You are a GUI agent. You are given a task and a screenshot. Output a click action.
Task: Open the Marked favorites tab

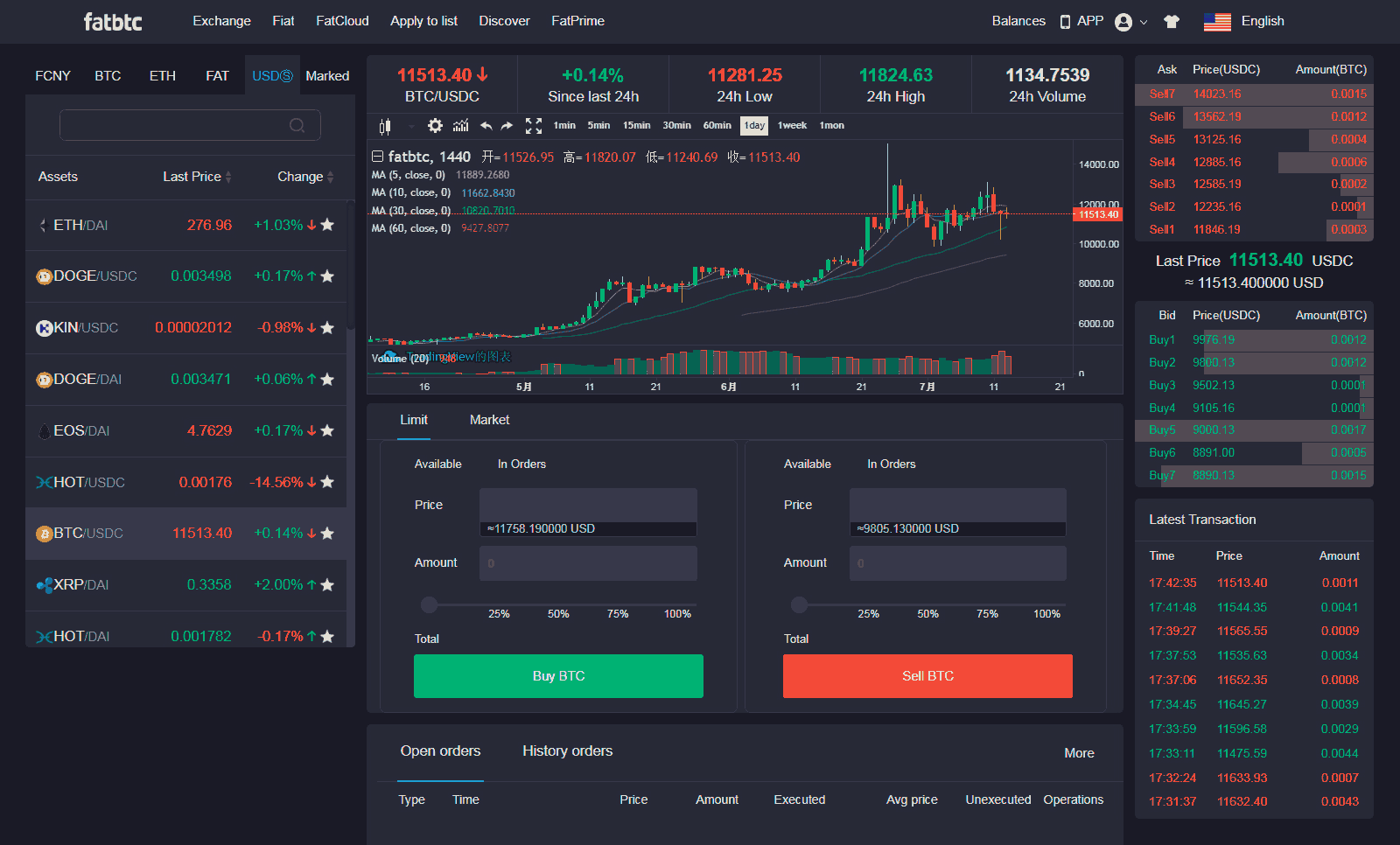327,76
